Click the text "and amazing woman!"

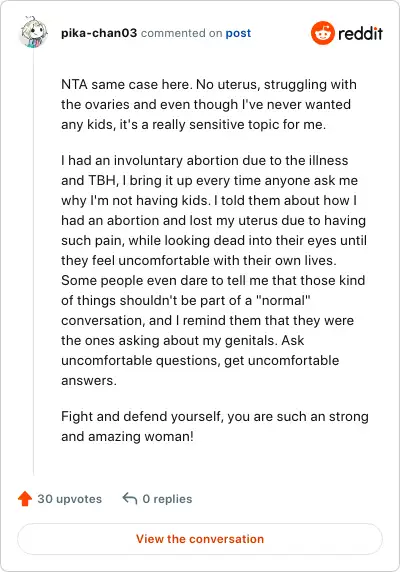point(127,436)
